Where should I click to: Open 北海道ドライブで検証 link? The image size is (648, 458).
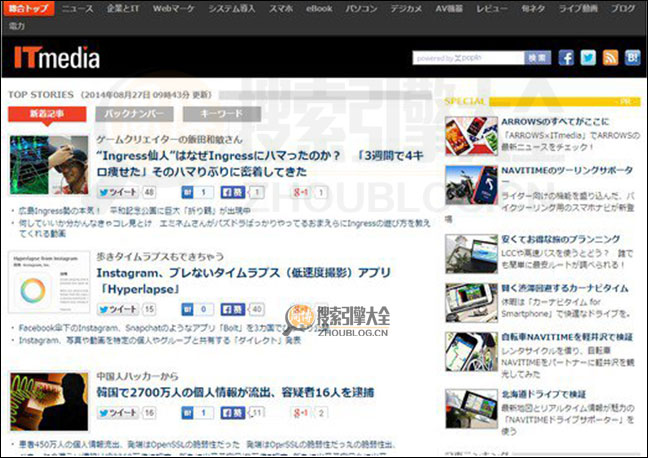click(543, 394)
